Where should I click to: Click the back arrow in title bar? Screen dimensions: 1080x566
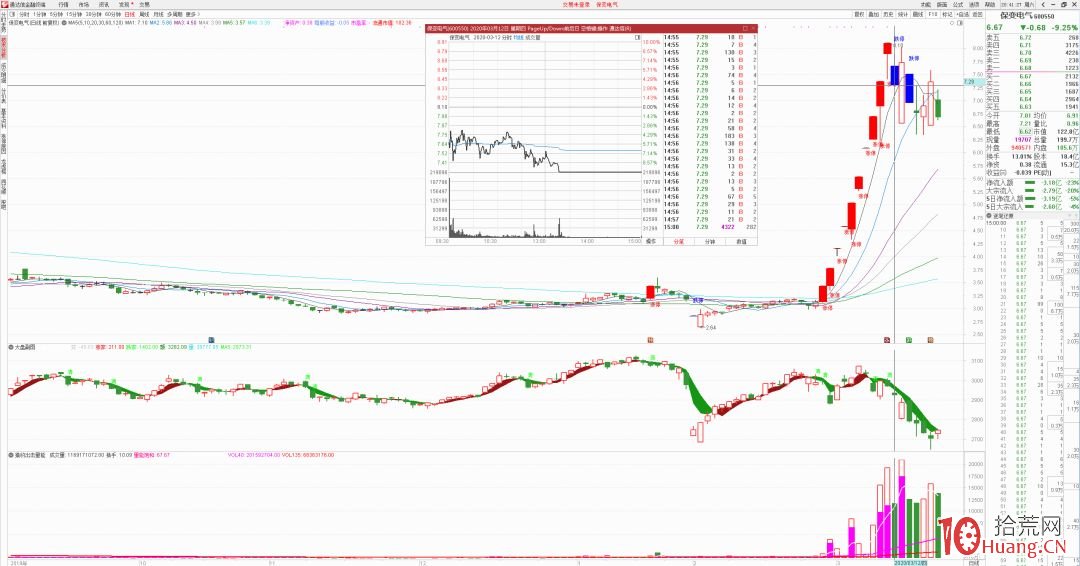[1043, 5]
